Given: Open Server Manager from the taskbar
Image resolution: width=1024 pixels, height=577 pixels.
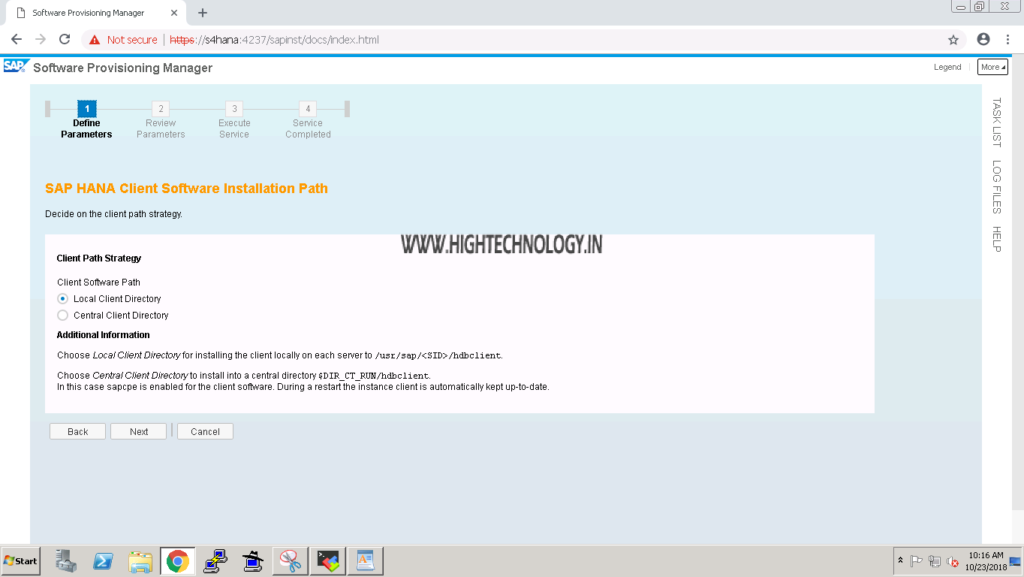Looking at the screenshot, I should coord(65,561).
